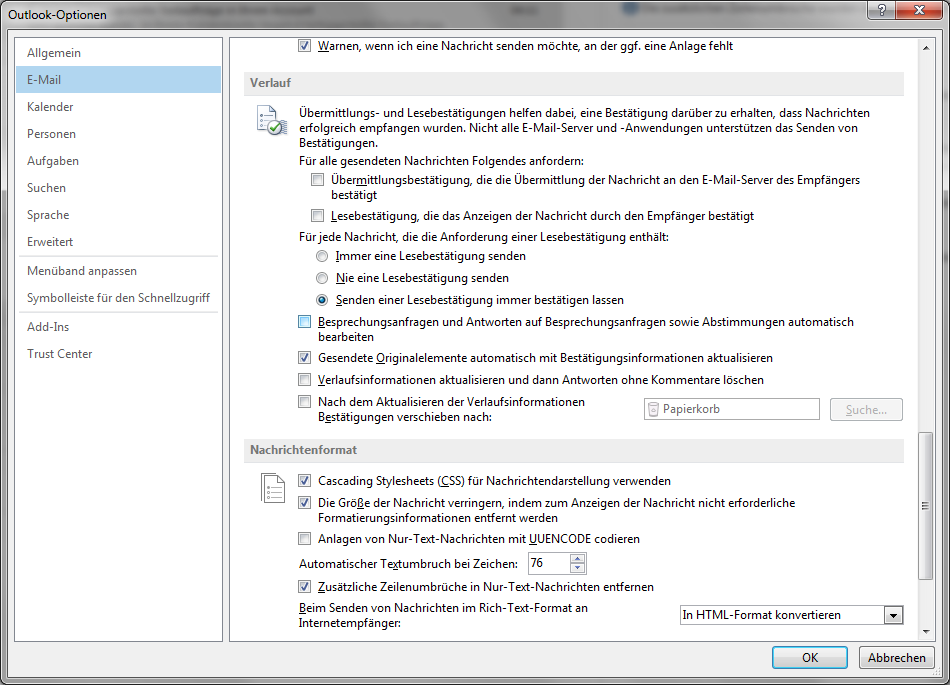Click the help question mark button

click(x=882, y=10)
